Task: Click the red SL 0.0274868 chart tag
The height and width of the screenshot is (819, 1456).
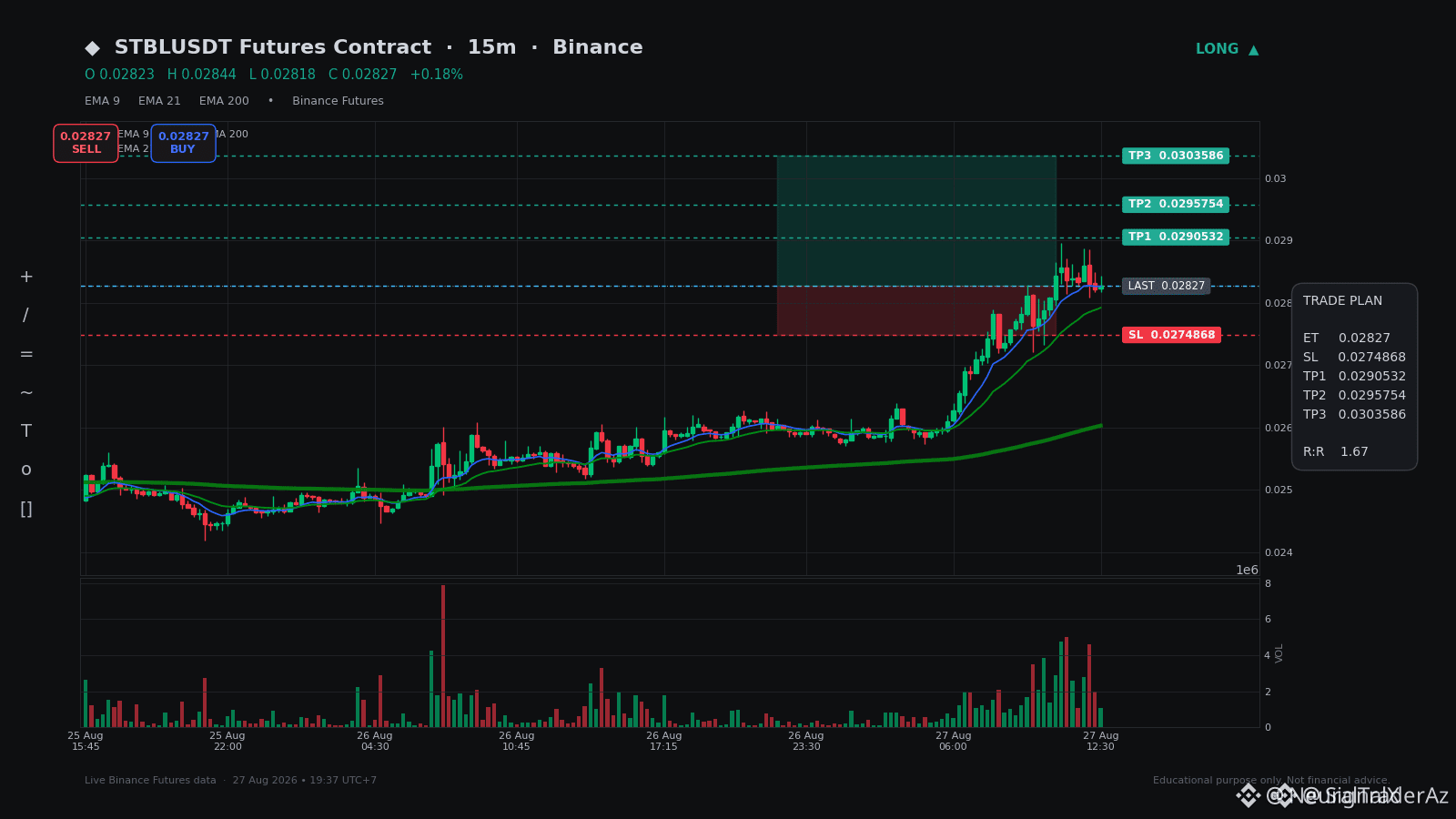Action: coord(1171,335)
